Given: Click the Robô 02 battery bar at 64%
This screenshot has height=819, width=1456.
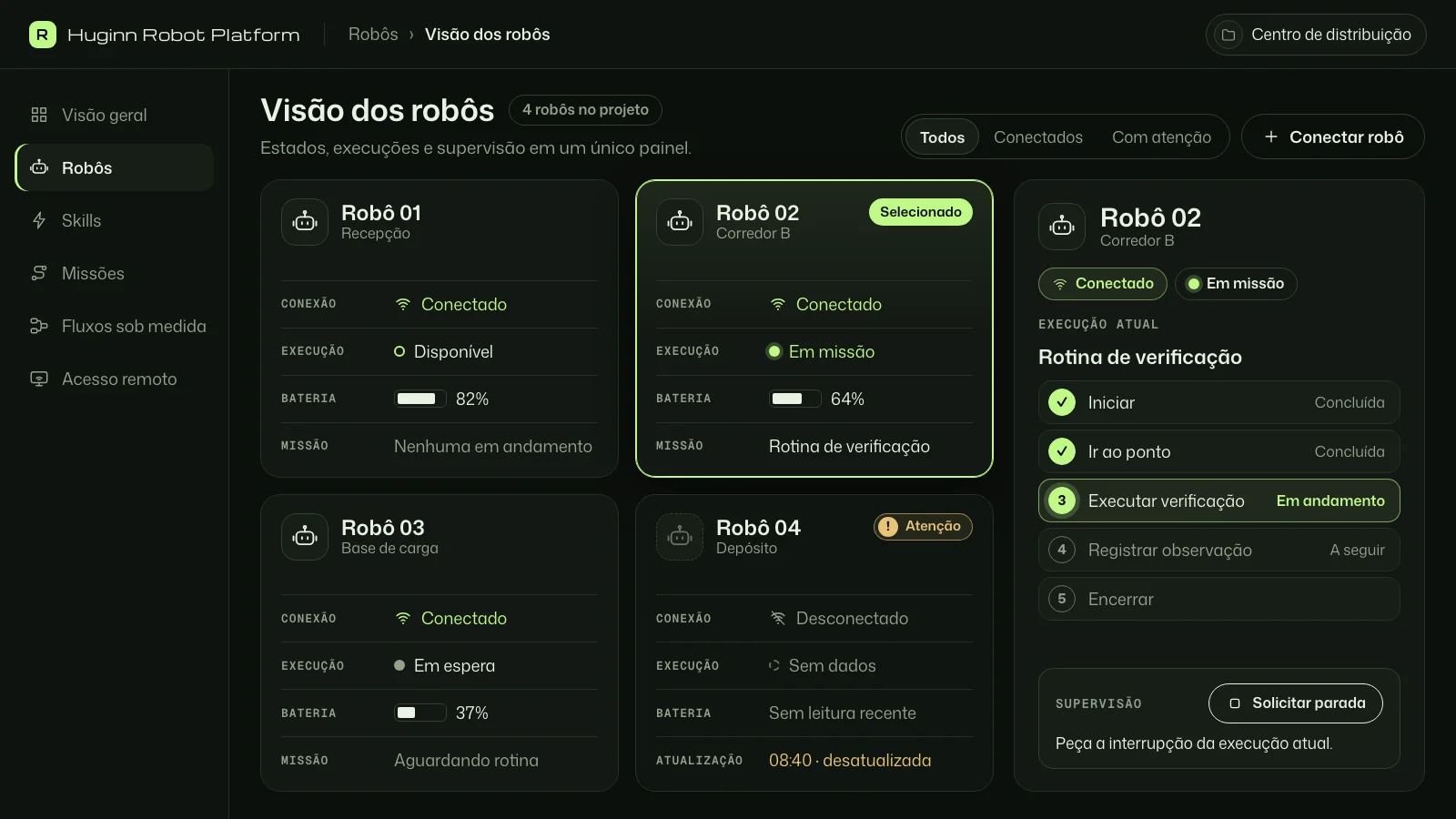Looking at the screenshot, I should pos(795,399).
